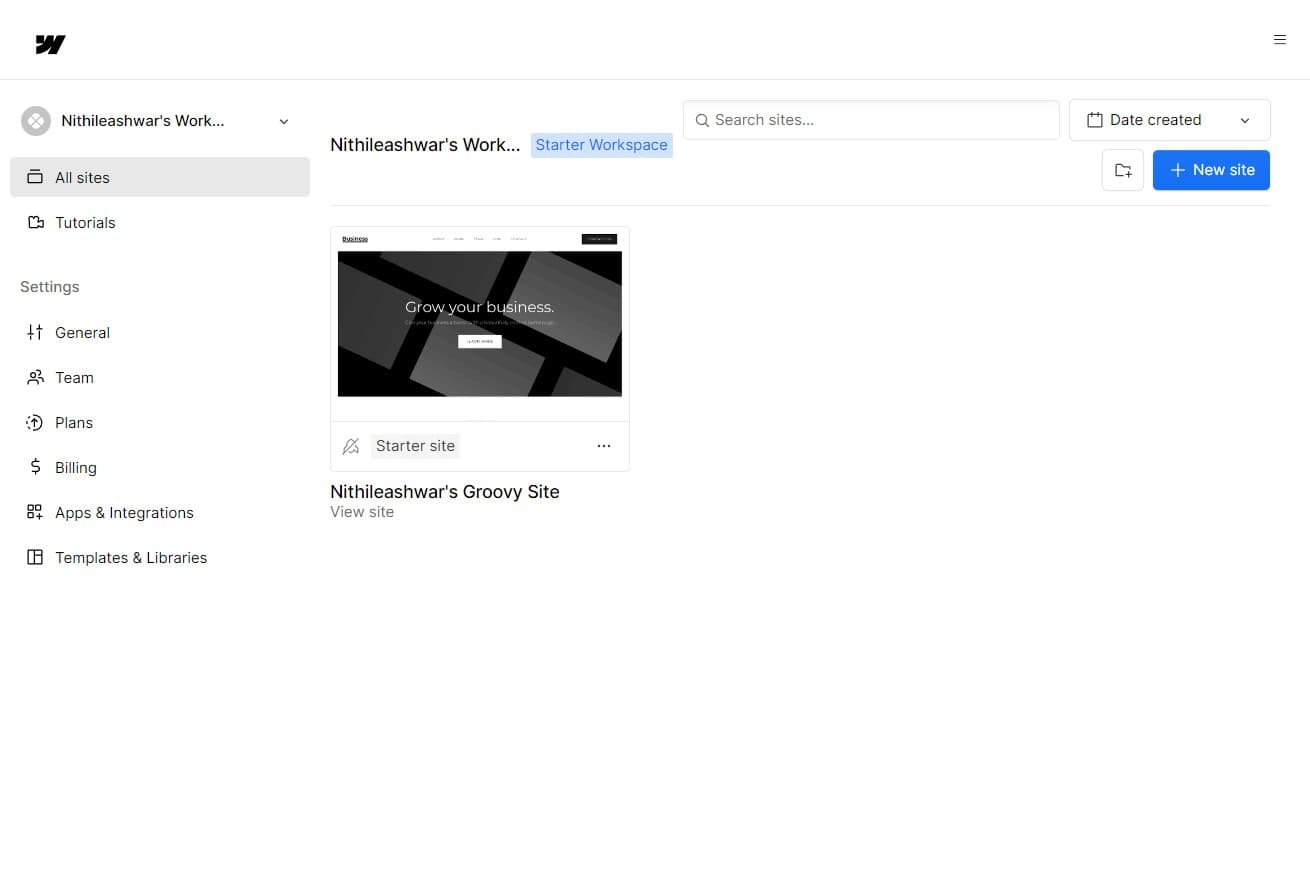
Task: Open General workspace settings
Action: [82, 332]
